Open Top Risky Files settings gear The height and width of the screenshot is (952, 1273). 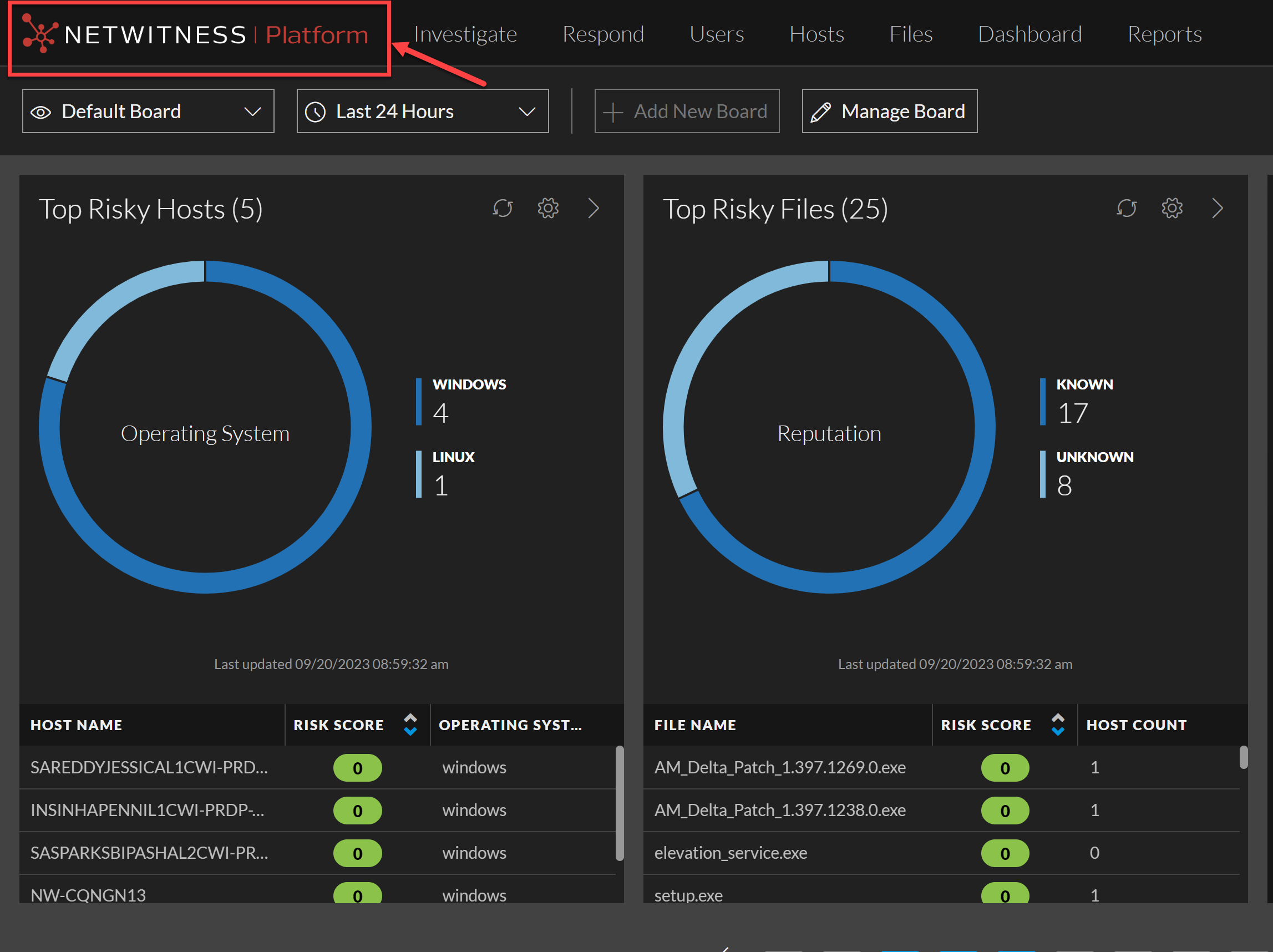pos(1171,209)
